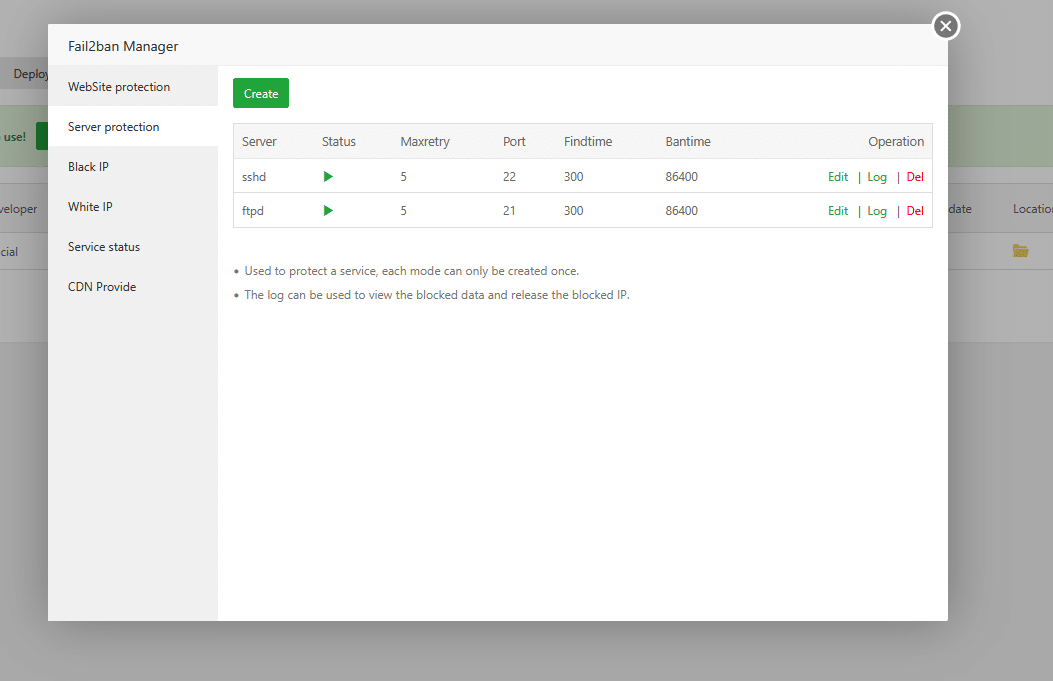Click the Fail2ban Manager title
Viewport: 1053px width, 681px height.
[123, 46]
